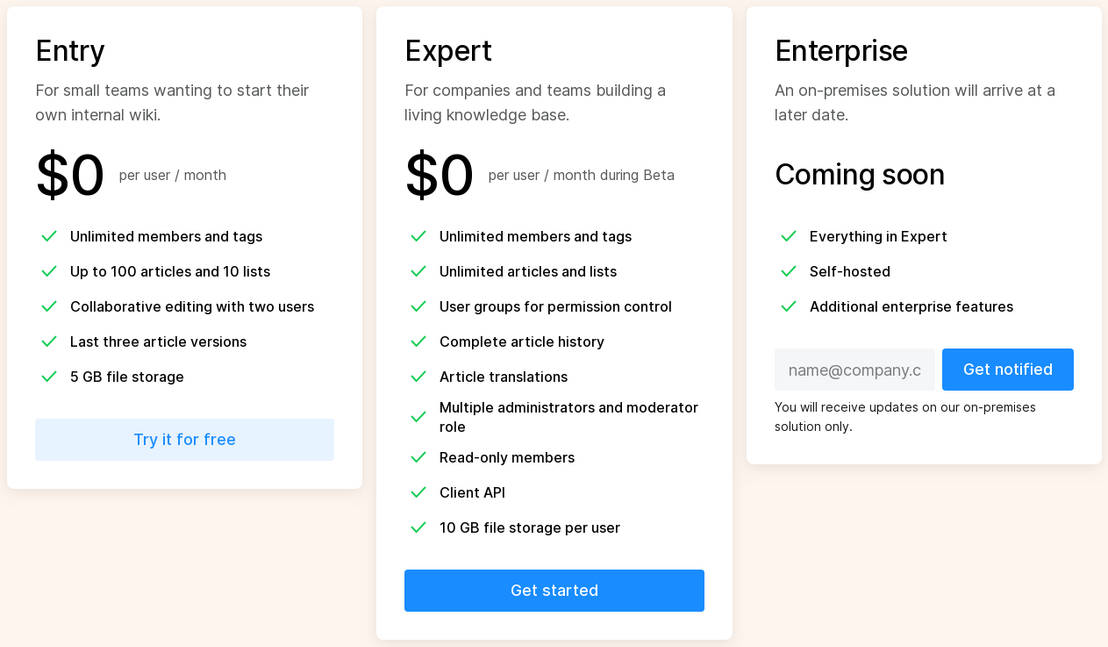Screen dimensions: 1108x647
Task: Click checkmark next to User groups for permission control
Action: click(418, 307)
